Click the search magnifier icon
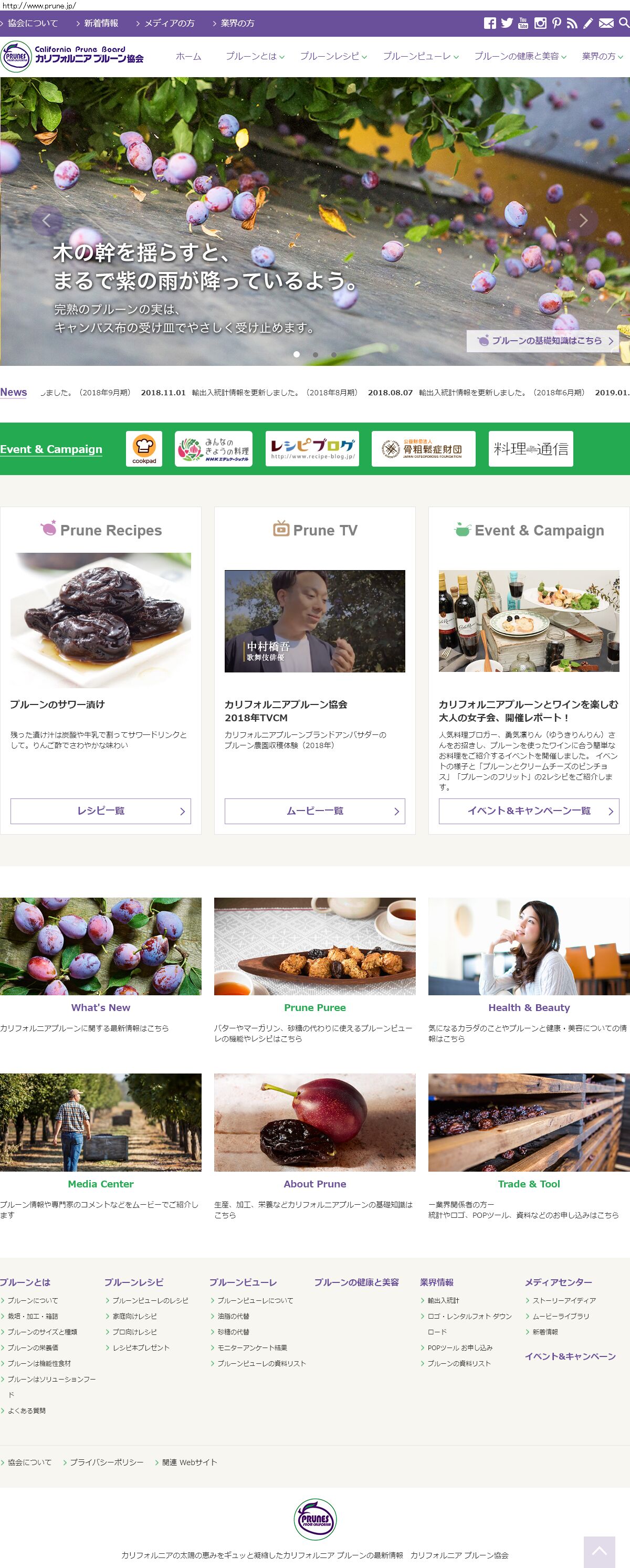Screen dimensions: 630x1568 tap(624, 23)
